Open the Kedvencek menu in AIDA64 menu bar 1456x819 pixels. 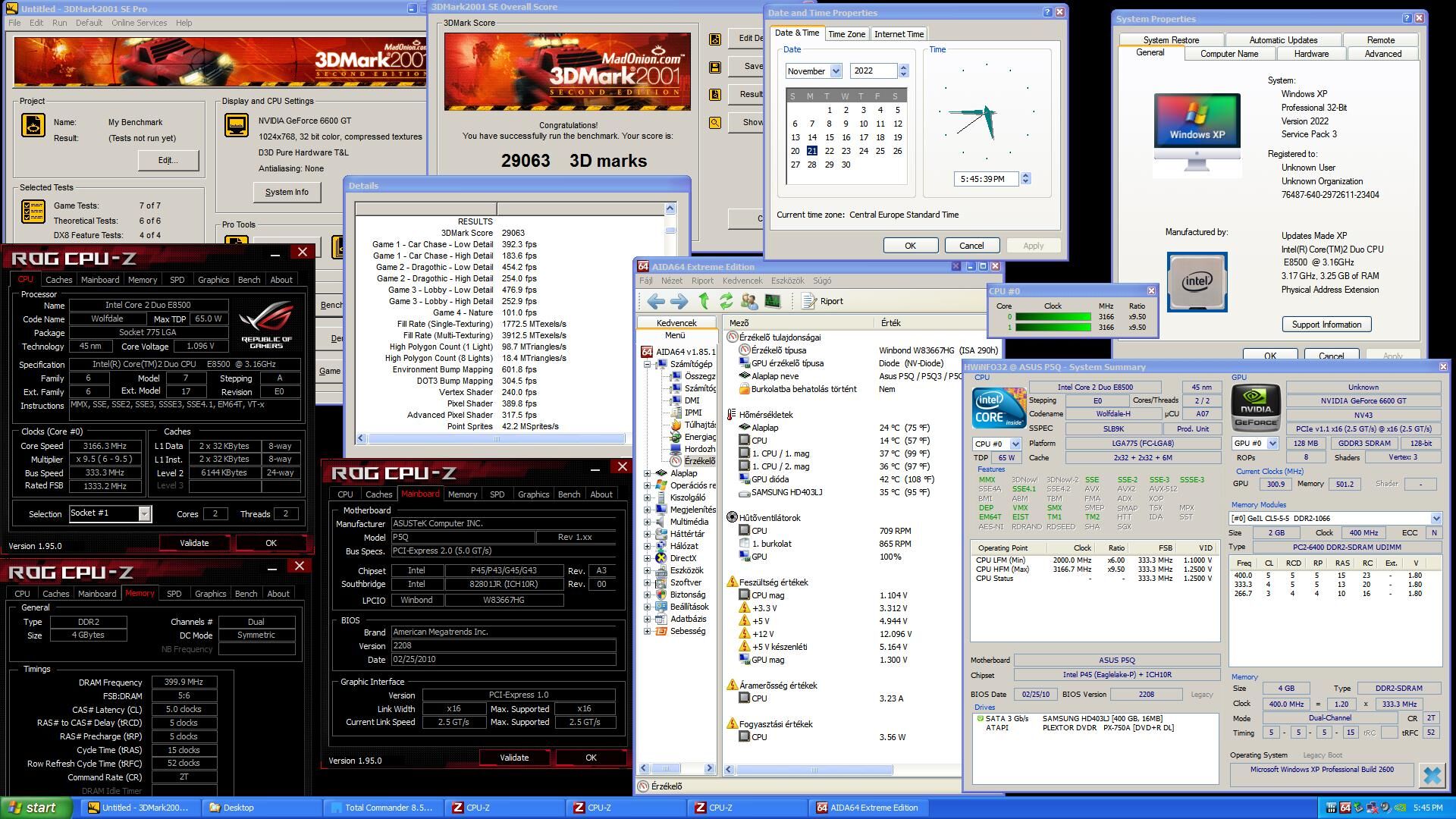(742, 281)
